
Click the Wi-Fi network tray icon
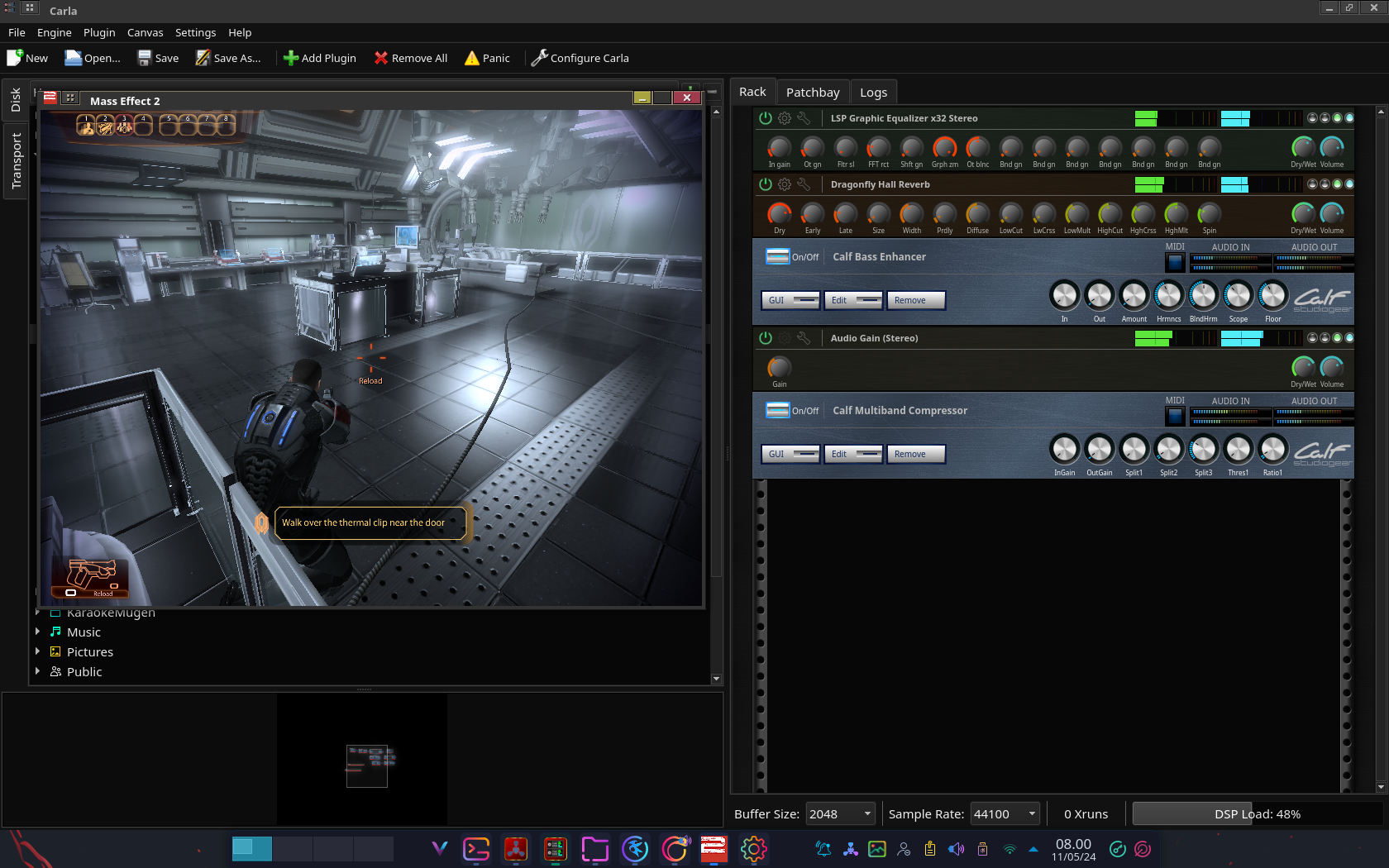pyautogui.click(x=1010, y=849)
